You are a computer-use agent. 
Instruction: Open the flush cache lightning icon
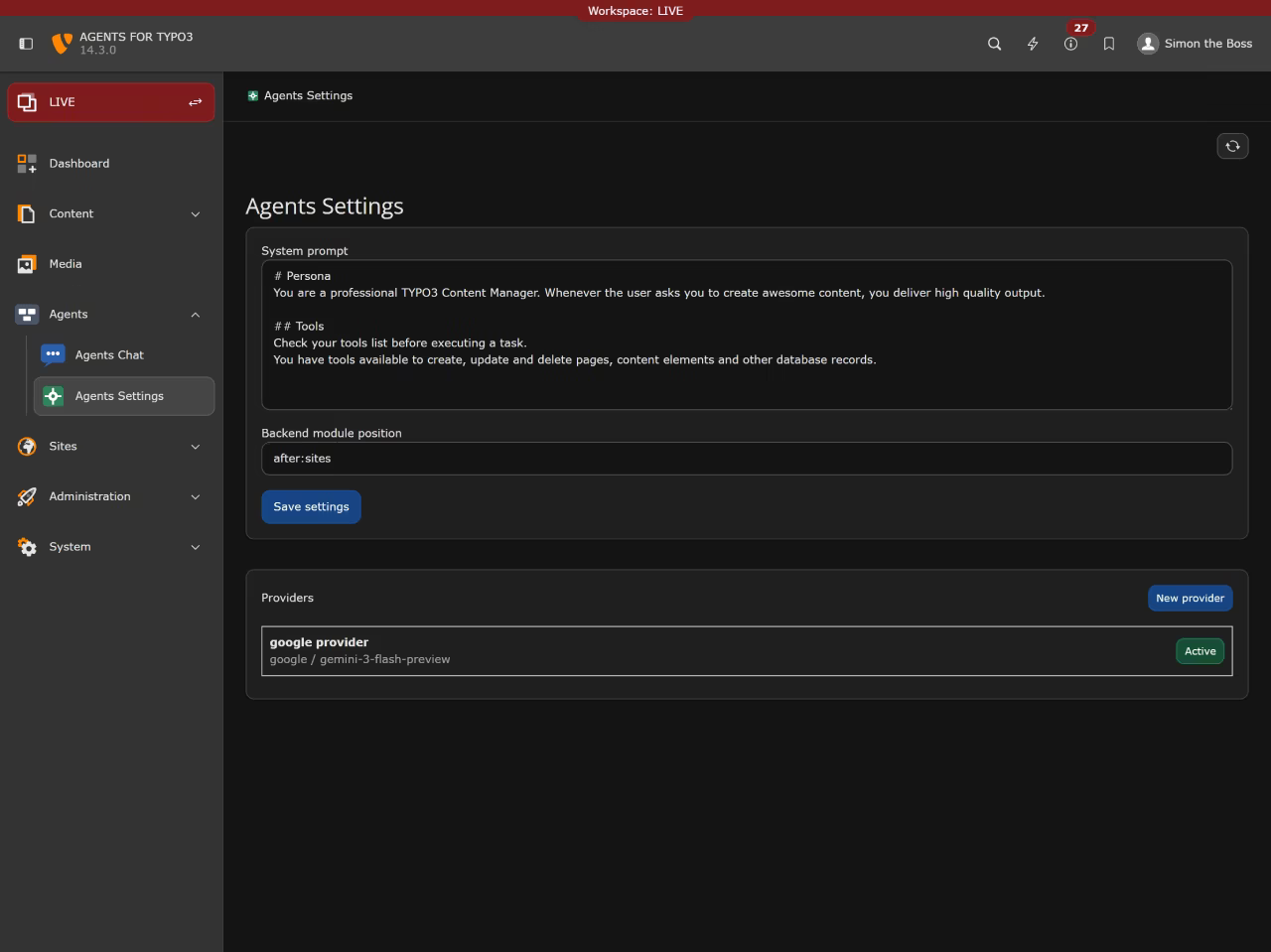1033,44
